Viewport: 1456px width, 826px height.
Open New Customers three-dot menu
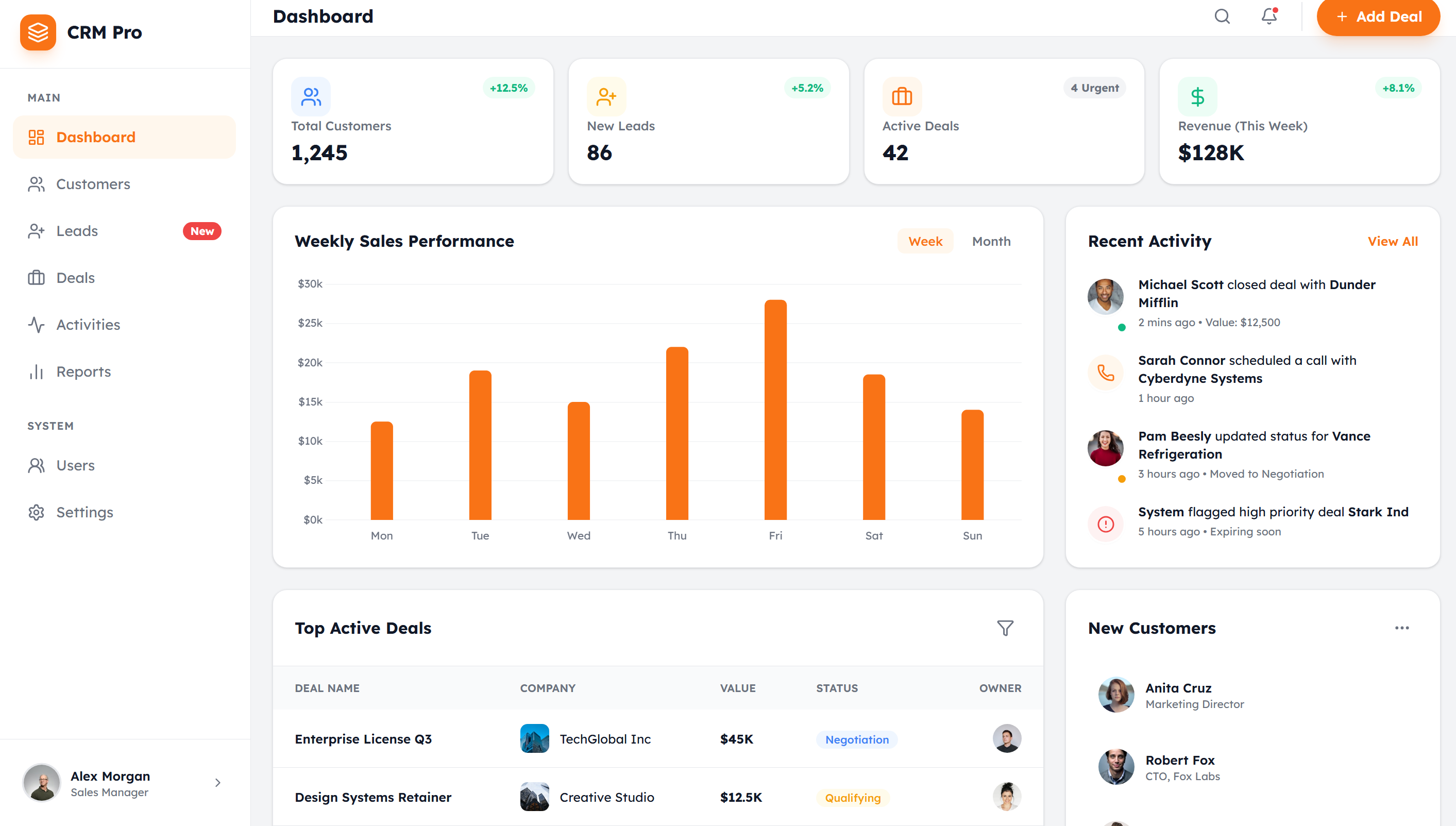tap(1401, 628)
